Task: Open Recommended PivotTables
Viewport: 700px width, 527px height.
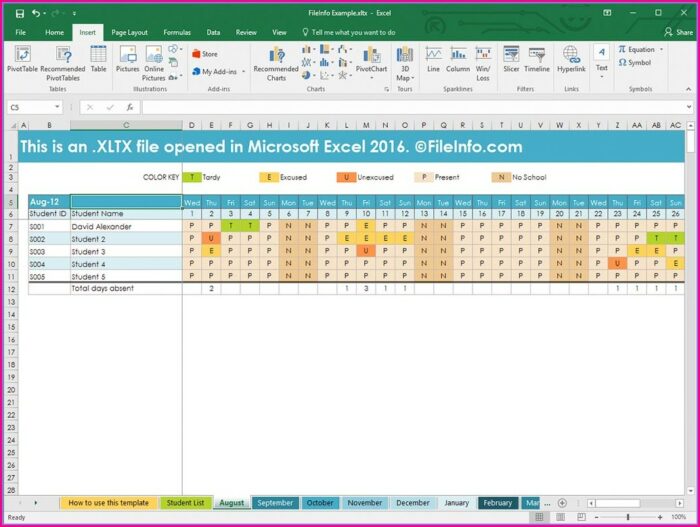Action: point(62,63)
